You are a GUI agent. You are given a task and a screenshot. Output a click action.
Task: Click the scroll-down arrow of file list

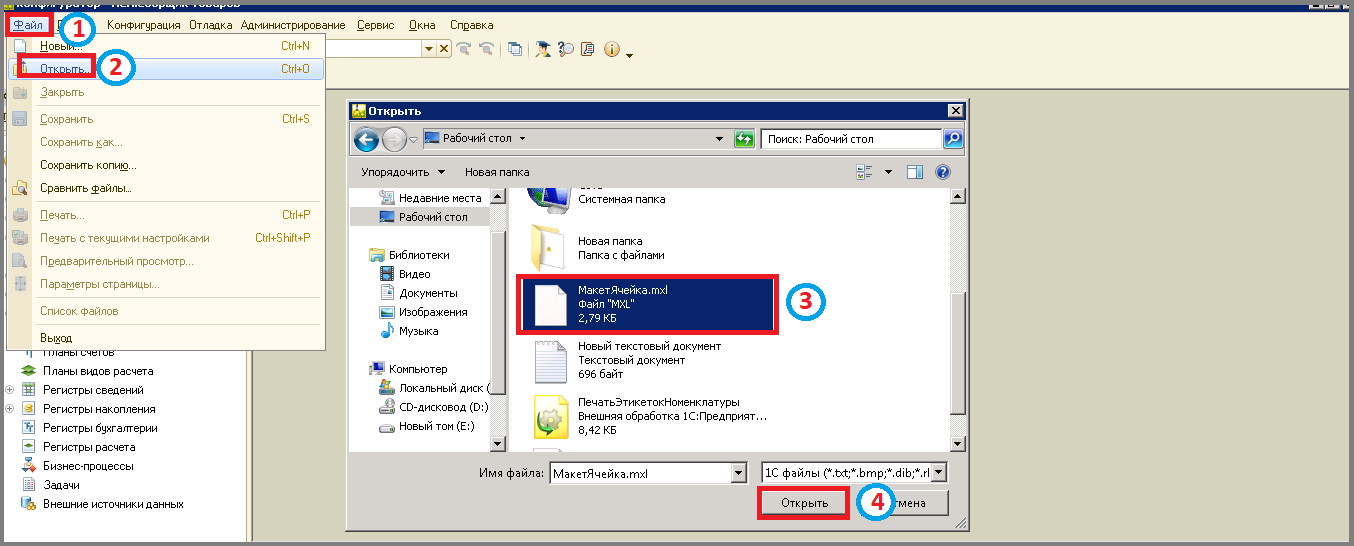(x=957, y=444)
